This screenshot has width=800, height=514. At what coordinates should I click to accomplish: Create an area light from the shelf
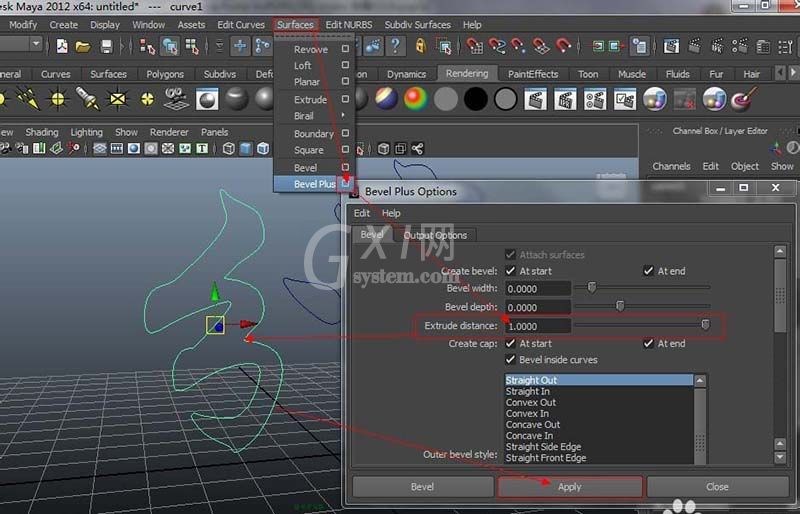tap(117, 98)
